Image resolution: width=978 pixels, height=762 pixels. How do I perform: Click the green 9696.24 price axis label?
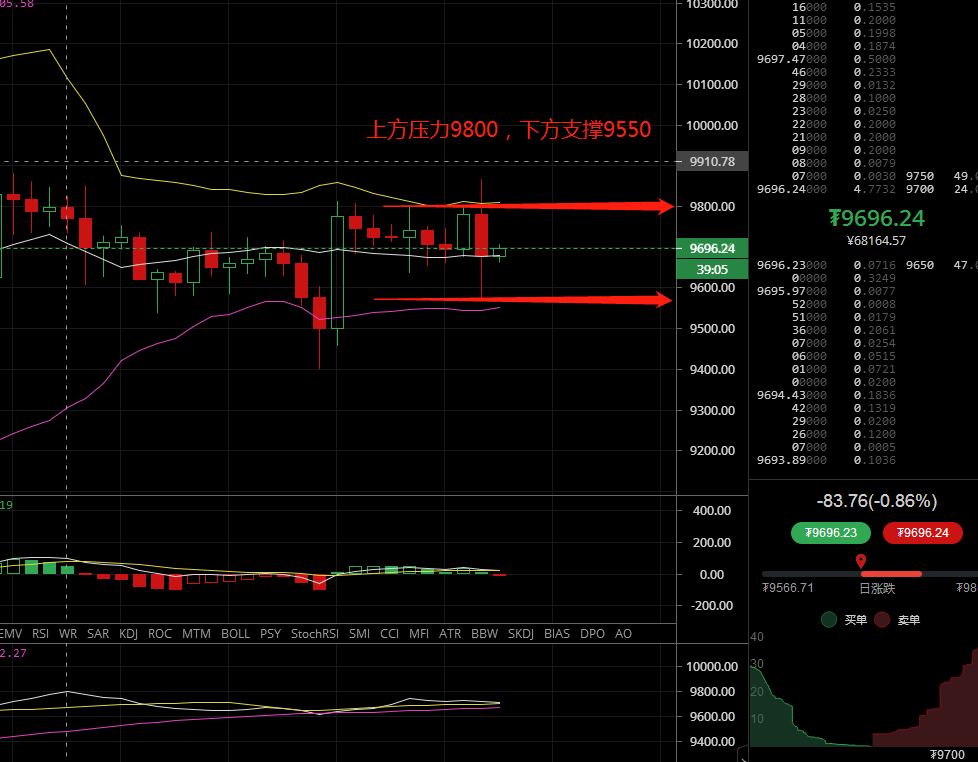712,248
